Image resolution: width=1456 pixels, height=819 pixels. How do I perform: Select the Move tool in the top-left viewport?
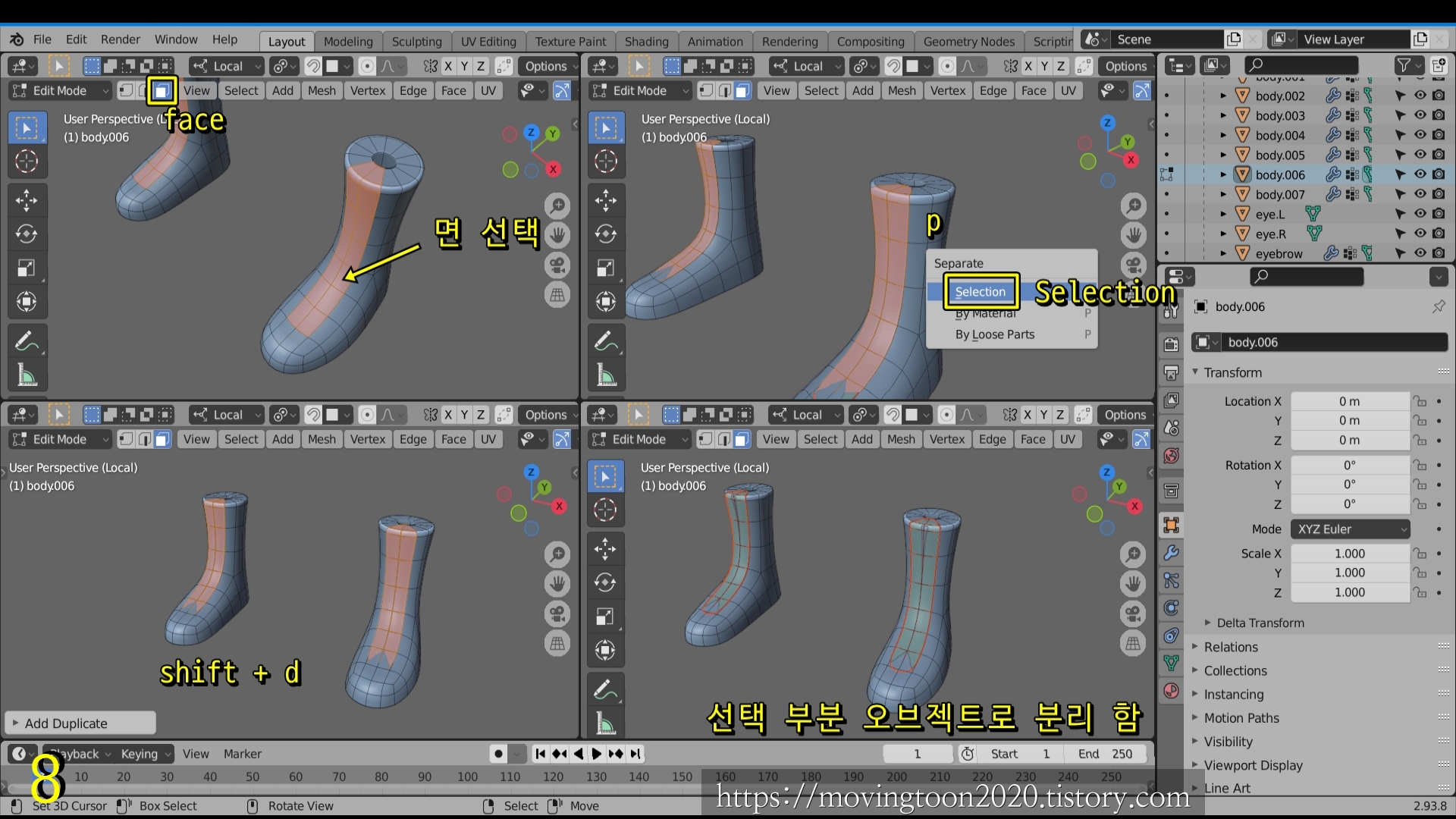coord(27,200)
